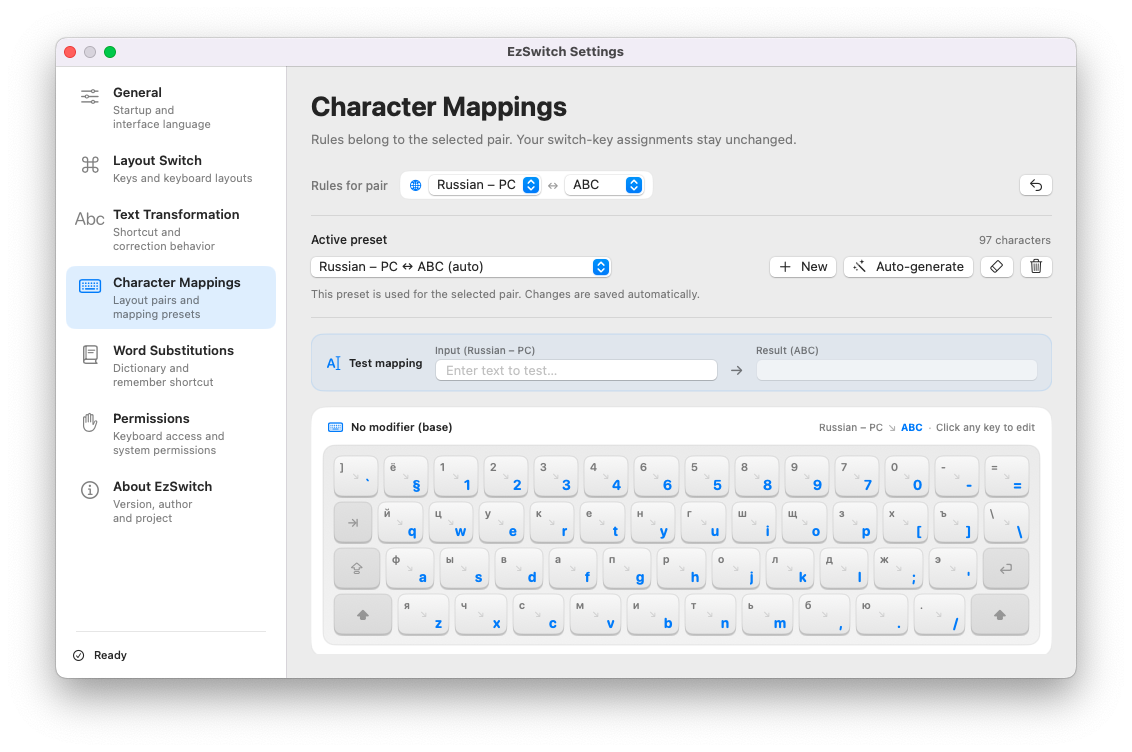Click the Abc Text Transformation icon

click(90, 219)
